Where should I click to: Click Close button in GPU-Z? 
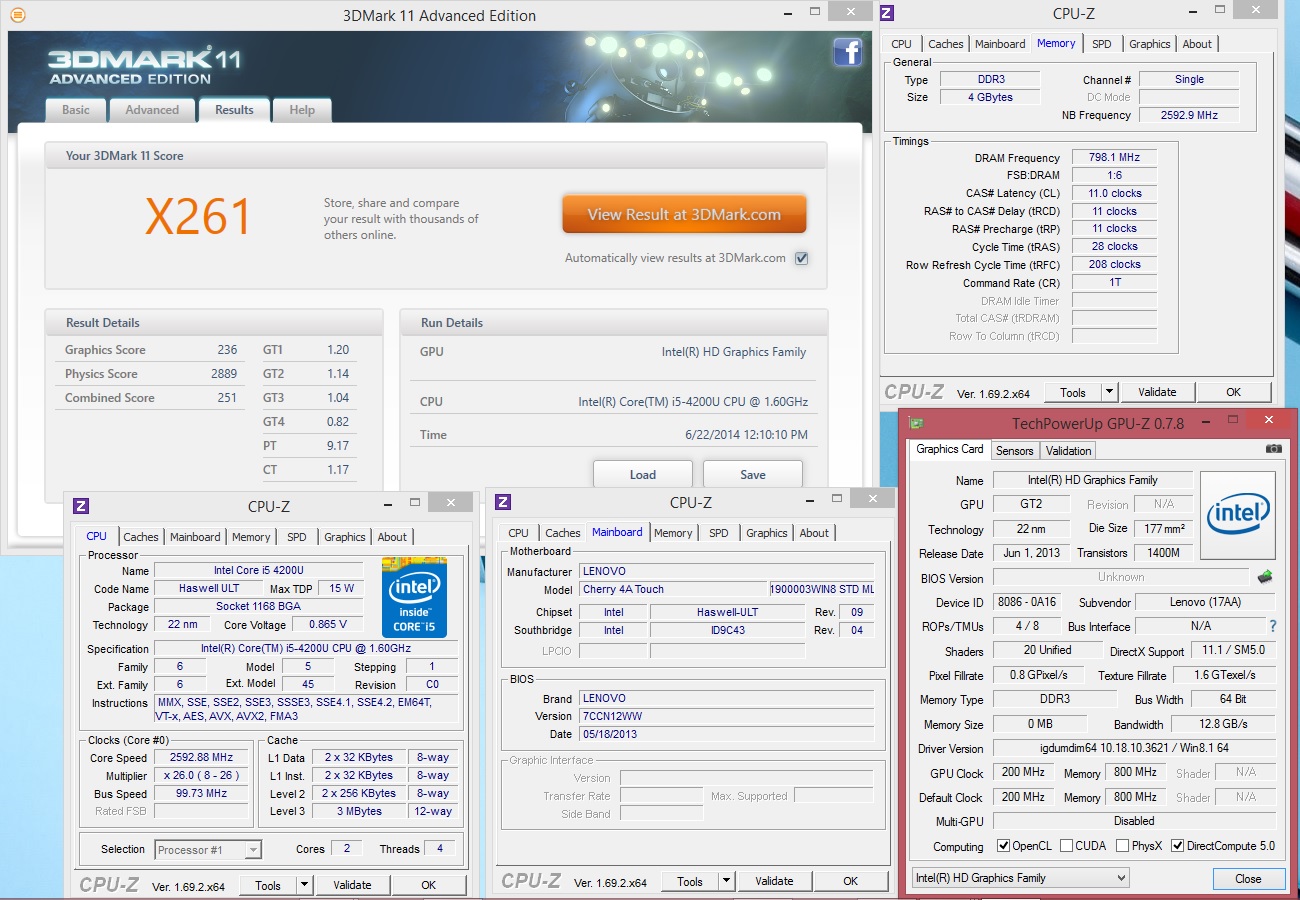(1248, 879)
